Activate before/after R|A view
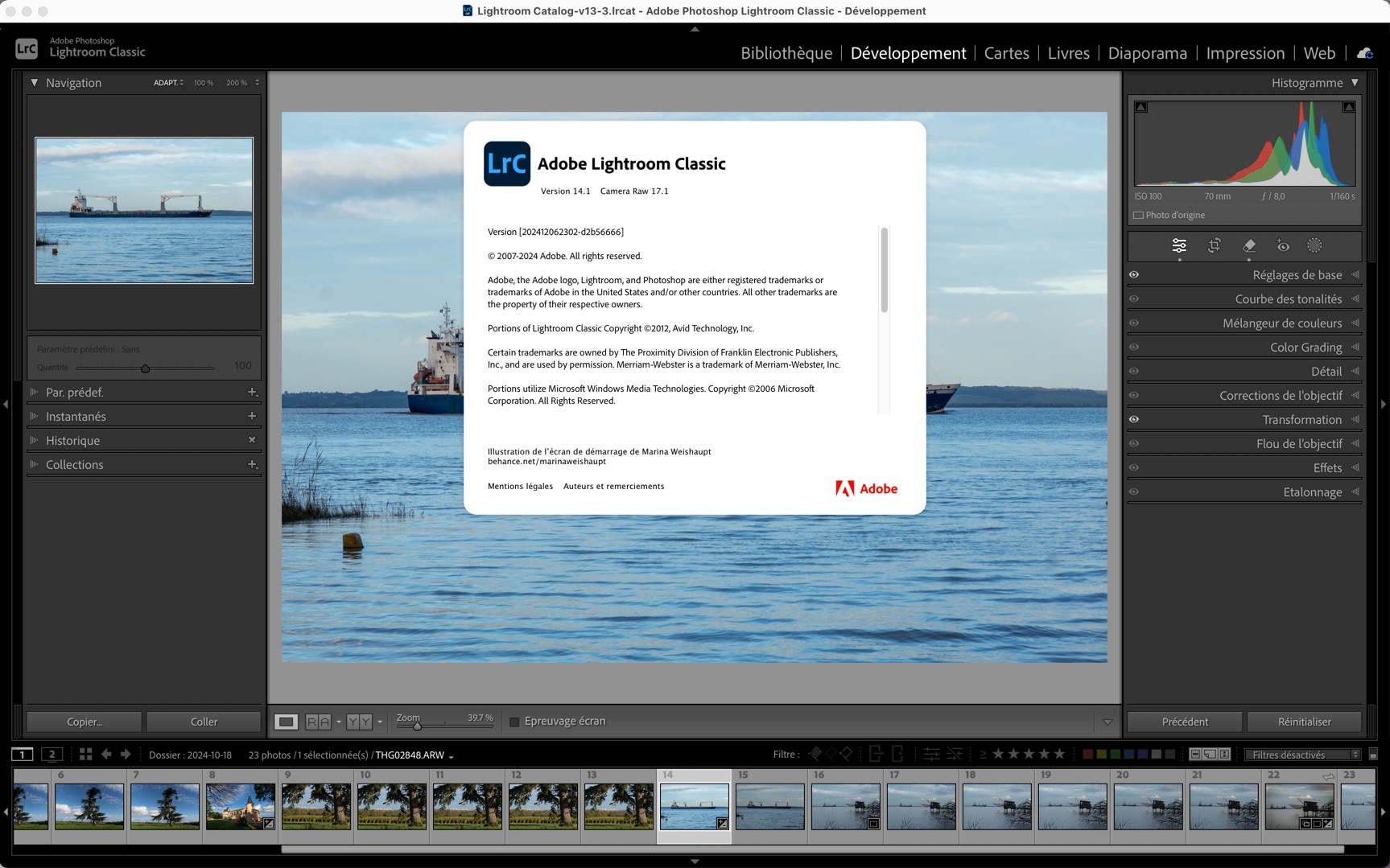 point(318,722)
